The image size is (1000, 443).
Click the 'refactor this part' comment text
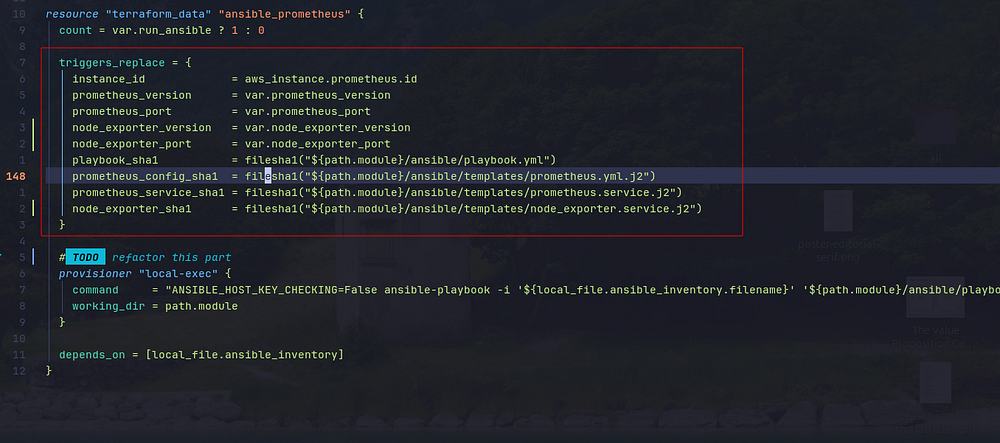172,258
